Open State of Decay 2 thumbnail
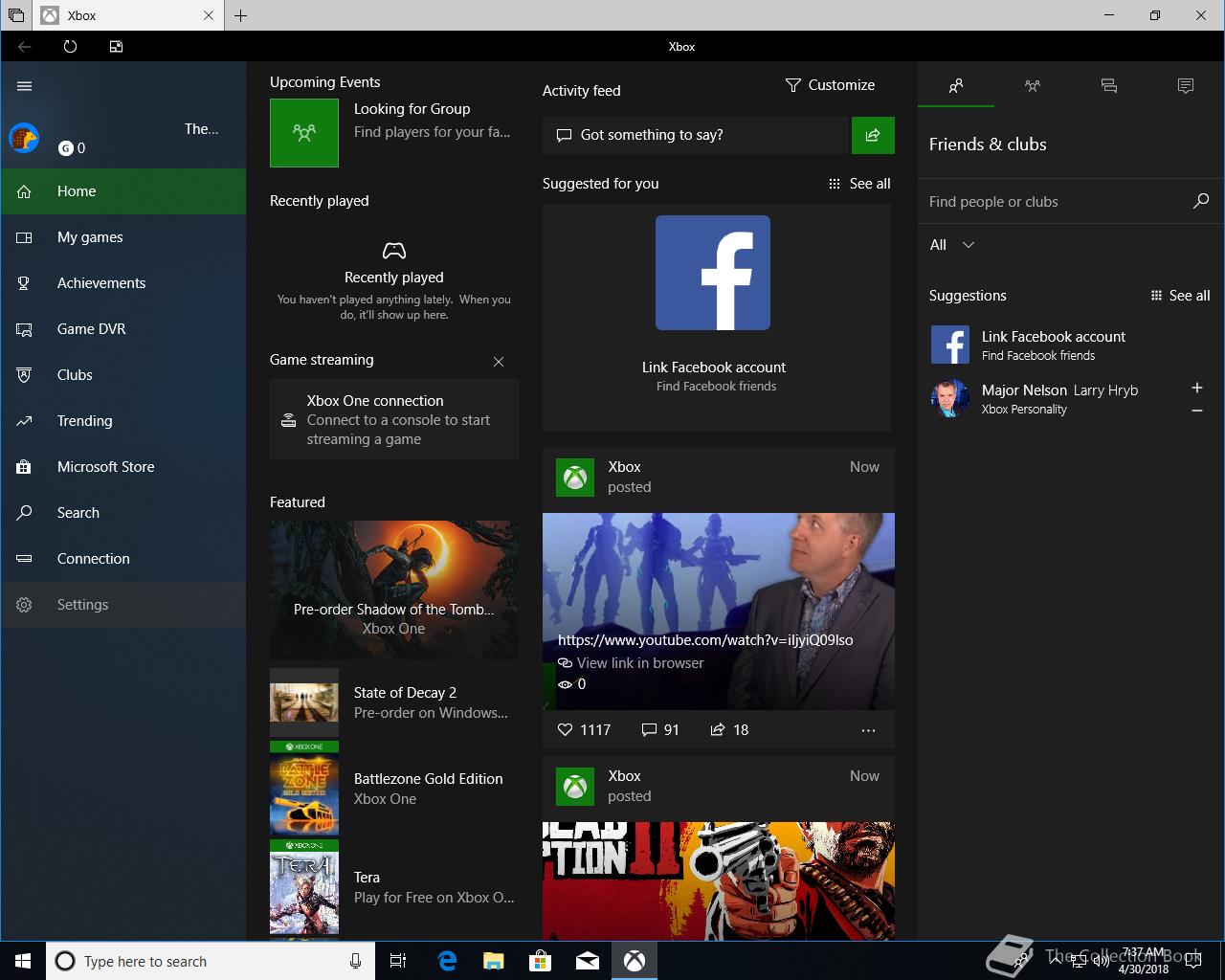 click(304, 702)
